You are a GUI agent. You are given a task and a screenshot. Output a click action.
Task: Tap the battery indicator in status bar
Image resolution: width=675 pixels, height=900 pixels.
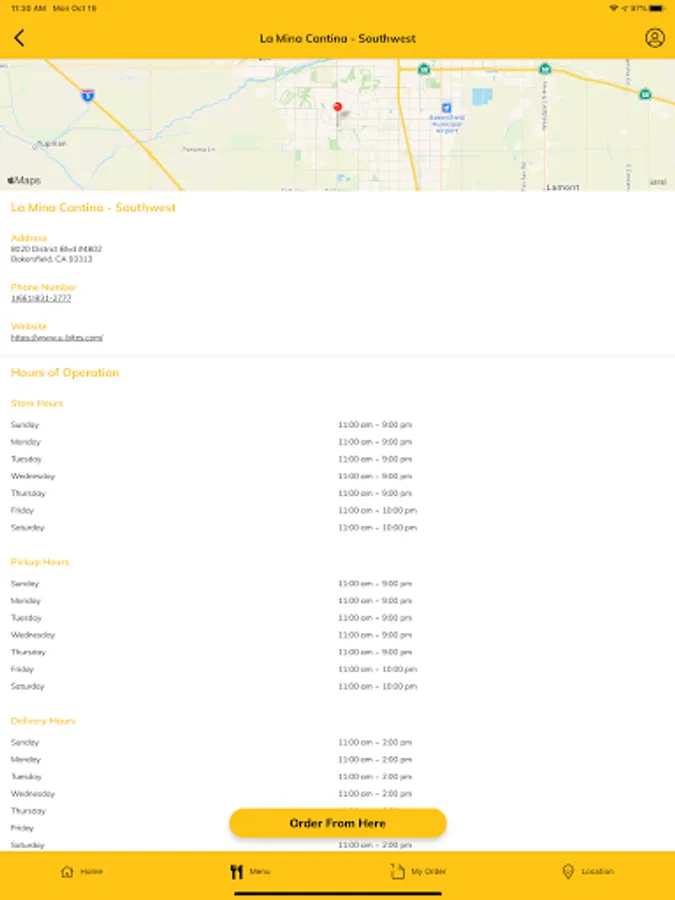(x=657, y=9)
